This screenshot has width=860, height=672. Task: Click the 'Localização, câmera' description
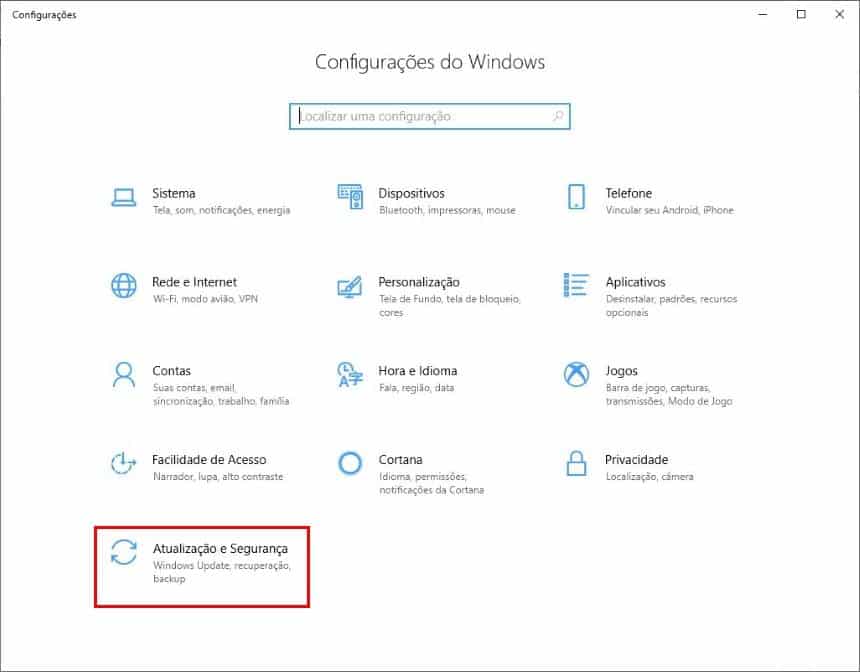coord(649,477)
